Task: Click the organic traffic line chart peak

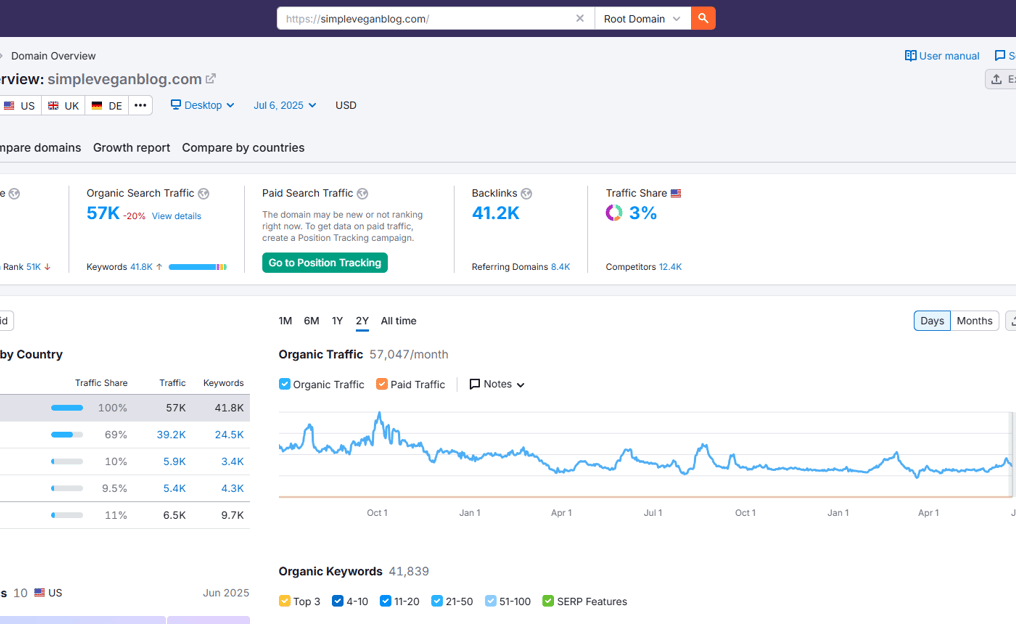Action: pyautogui.click(x=380, y=413)
